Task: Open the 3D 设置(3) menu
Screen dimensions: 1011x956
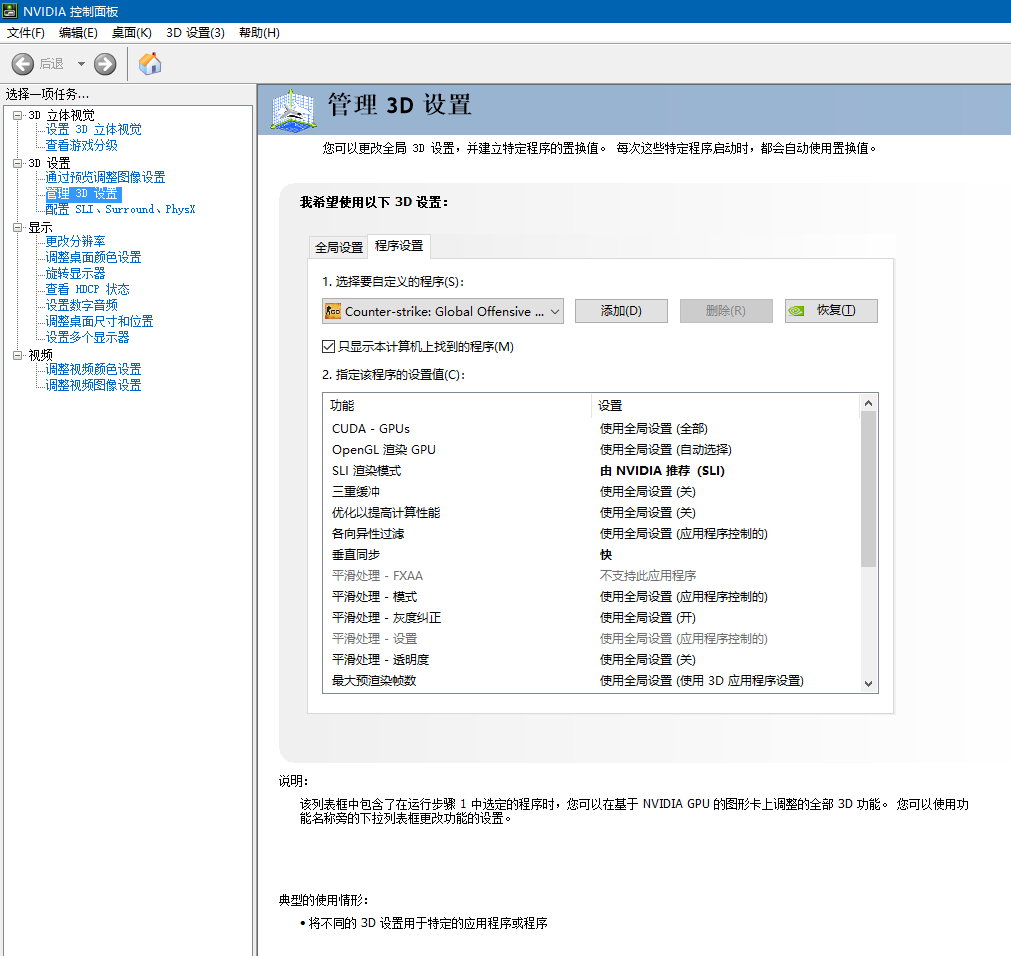Action: (195, 33)
